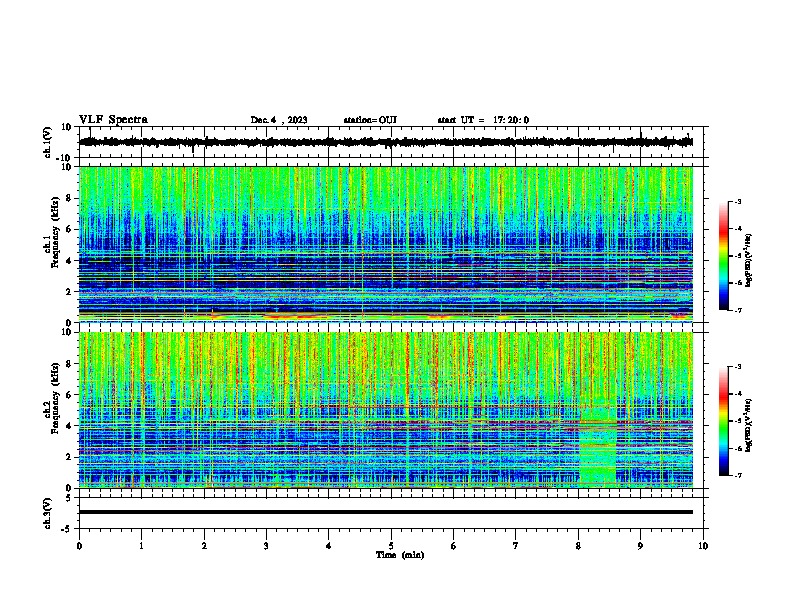The height and width of the screenshot is (612, 792).
Task: Click time axis tick label 2
Action: pos(204,546)
